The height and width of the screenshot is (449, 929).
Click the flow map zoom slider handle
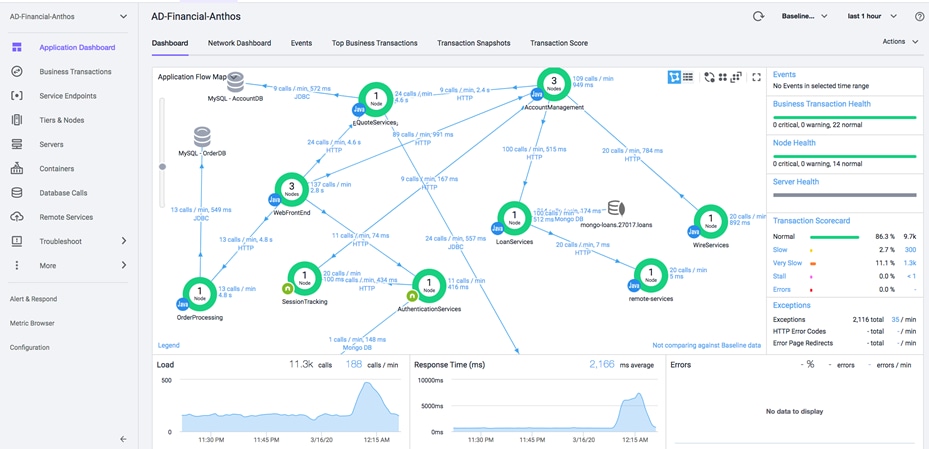pyautogui.click(x=162, y=166)
